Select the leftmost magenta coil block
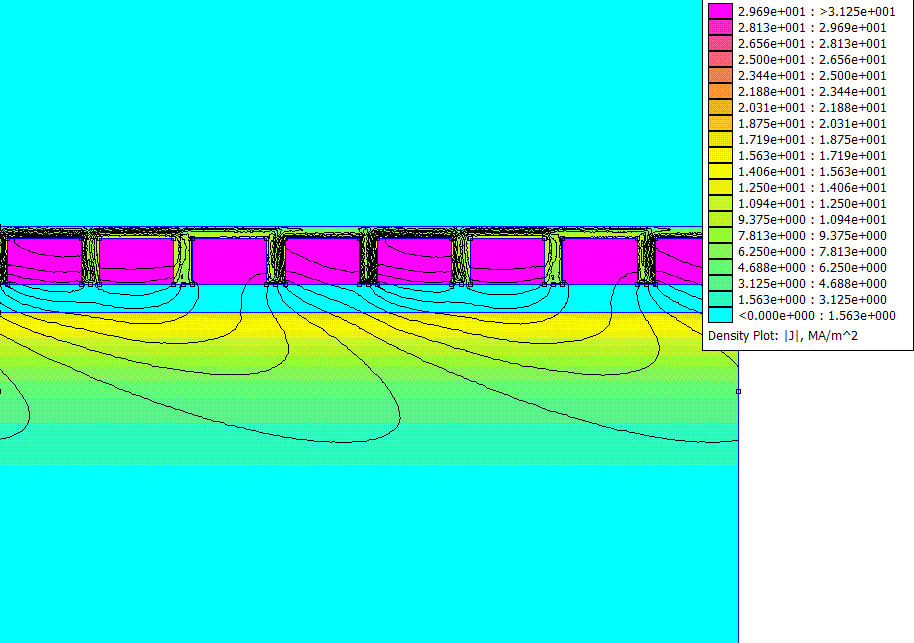The height and width of the screenshot is (643, 914). coord(45,258)
